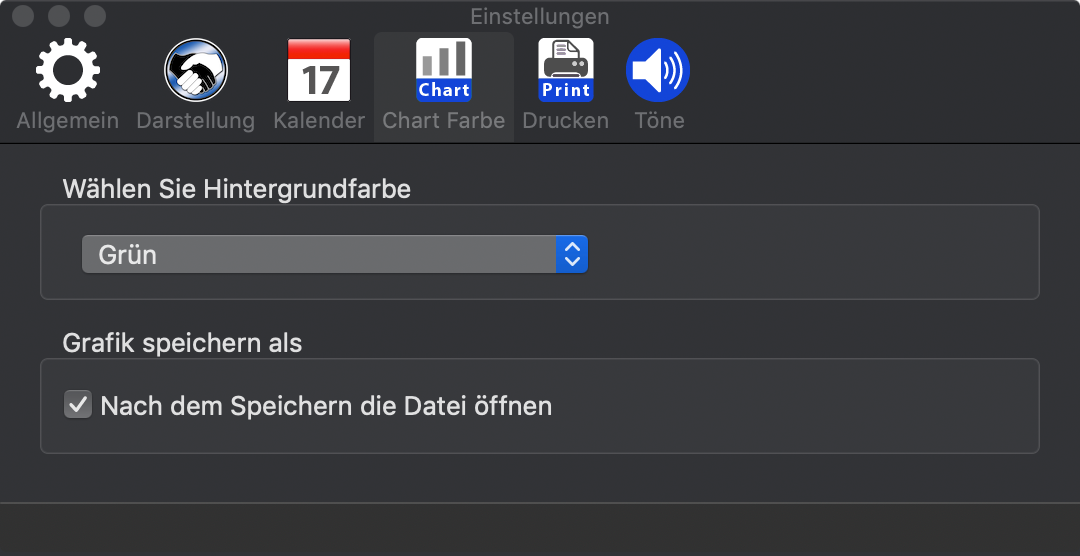Open the Drucken printer icon
Viewport: 1080px width, 556px height.
click(x=565, y=70)
